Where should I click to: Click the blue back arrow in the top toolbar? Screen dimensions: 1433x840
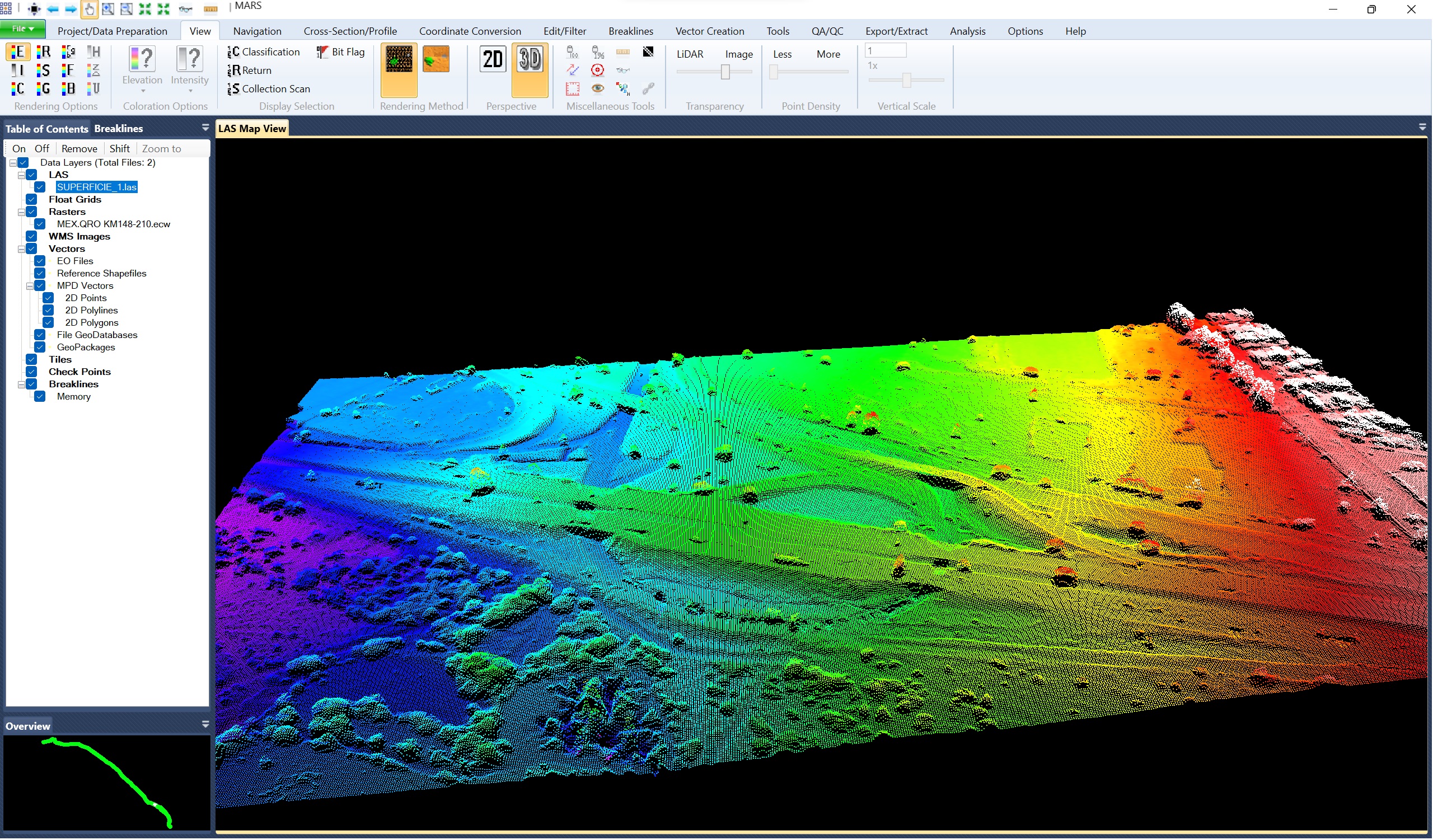tap(53, 8)
